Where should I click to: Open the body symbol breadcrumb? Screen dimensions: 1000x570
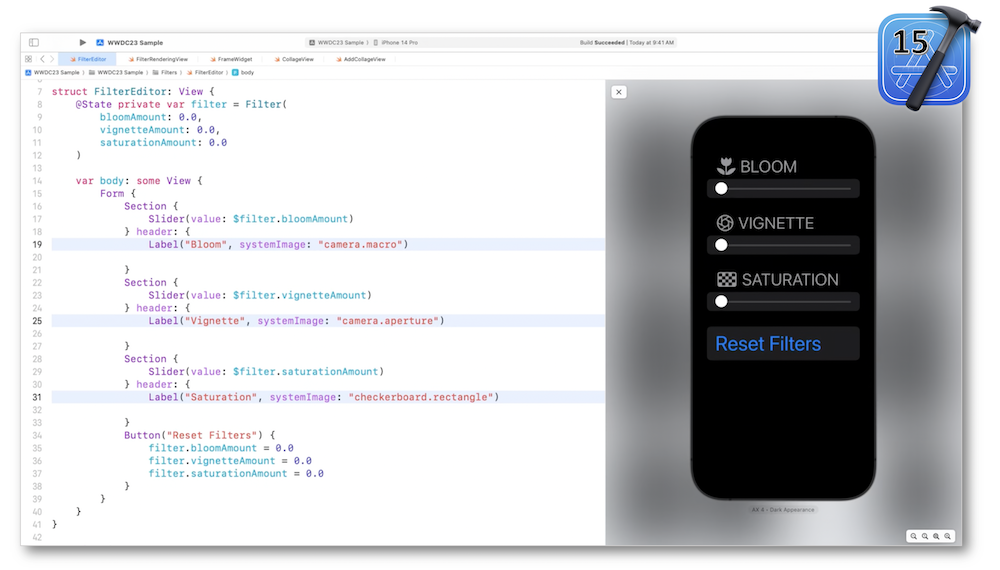243,73
